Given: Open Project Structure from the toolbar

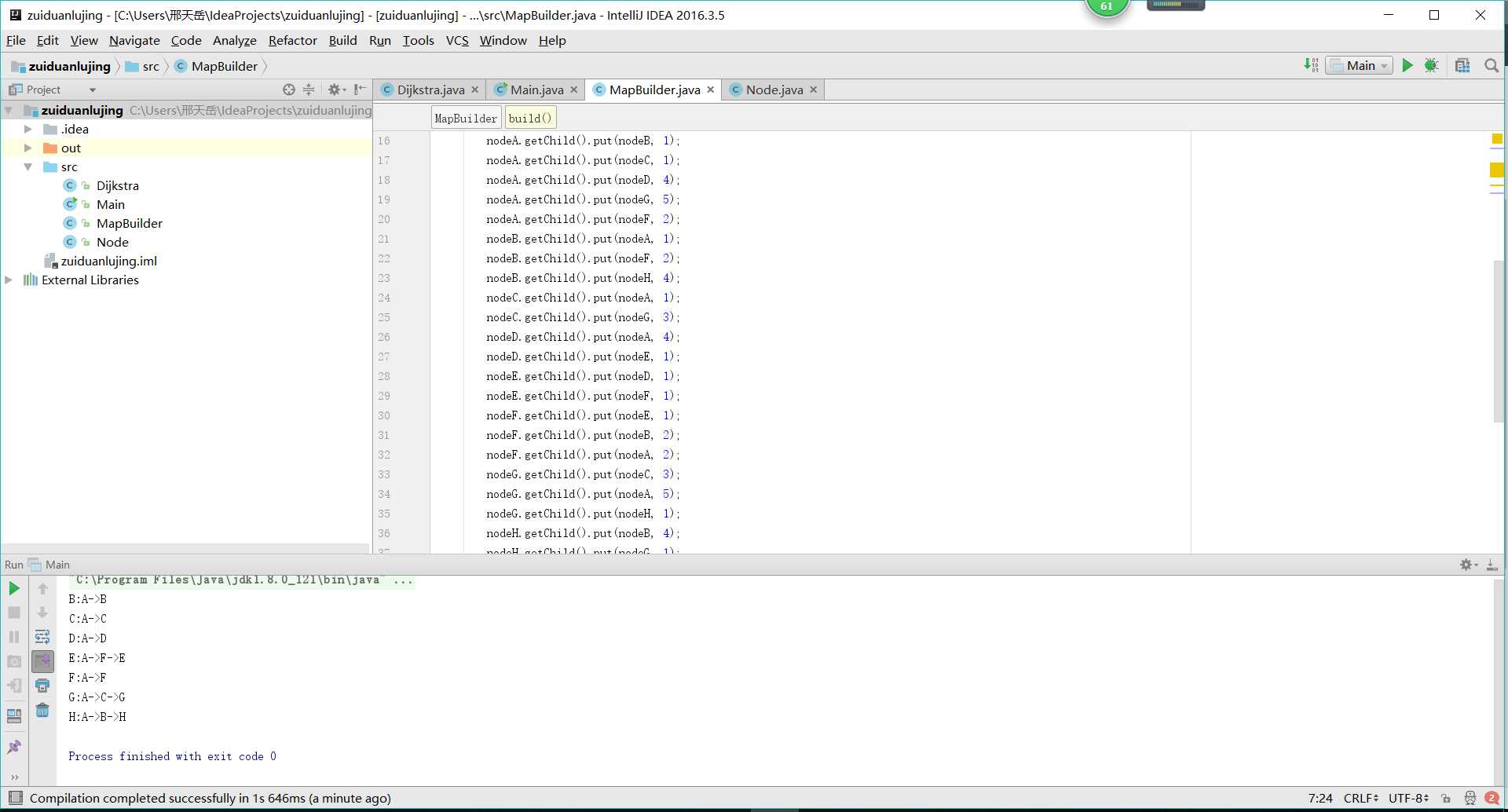Looking at the screenshot, I should click(x=1462, y=65).
